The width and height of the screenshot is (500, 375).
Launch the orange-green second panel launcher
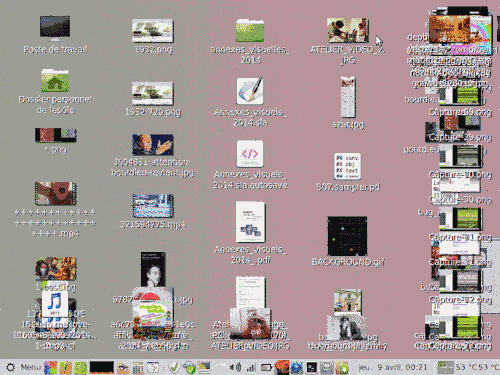click(65, 367)
